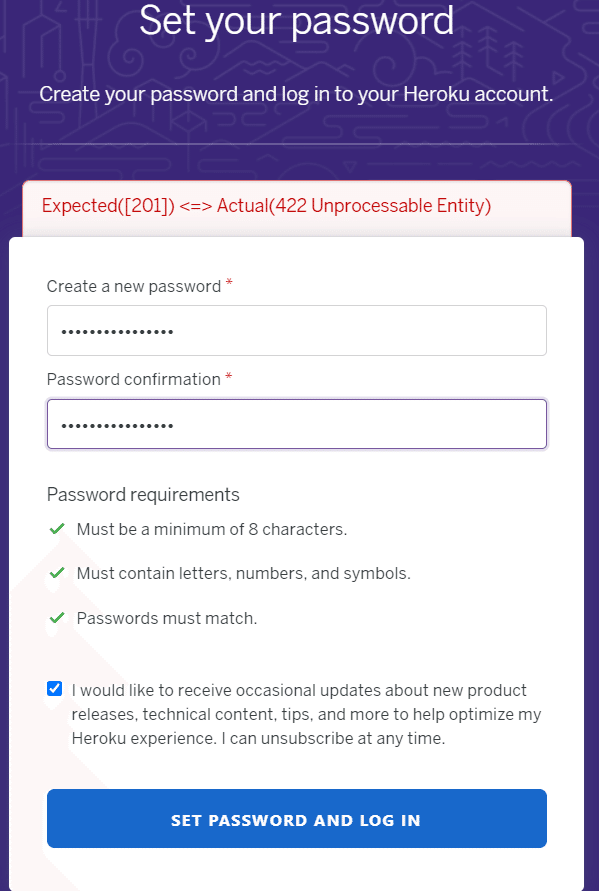Click the Must contain letters, numbers, and symbols text

243,573
